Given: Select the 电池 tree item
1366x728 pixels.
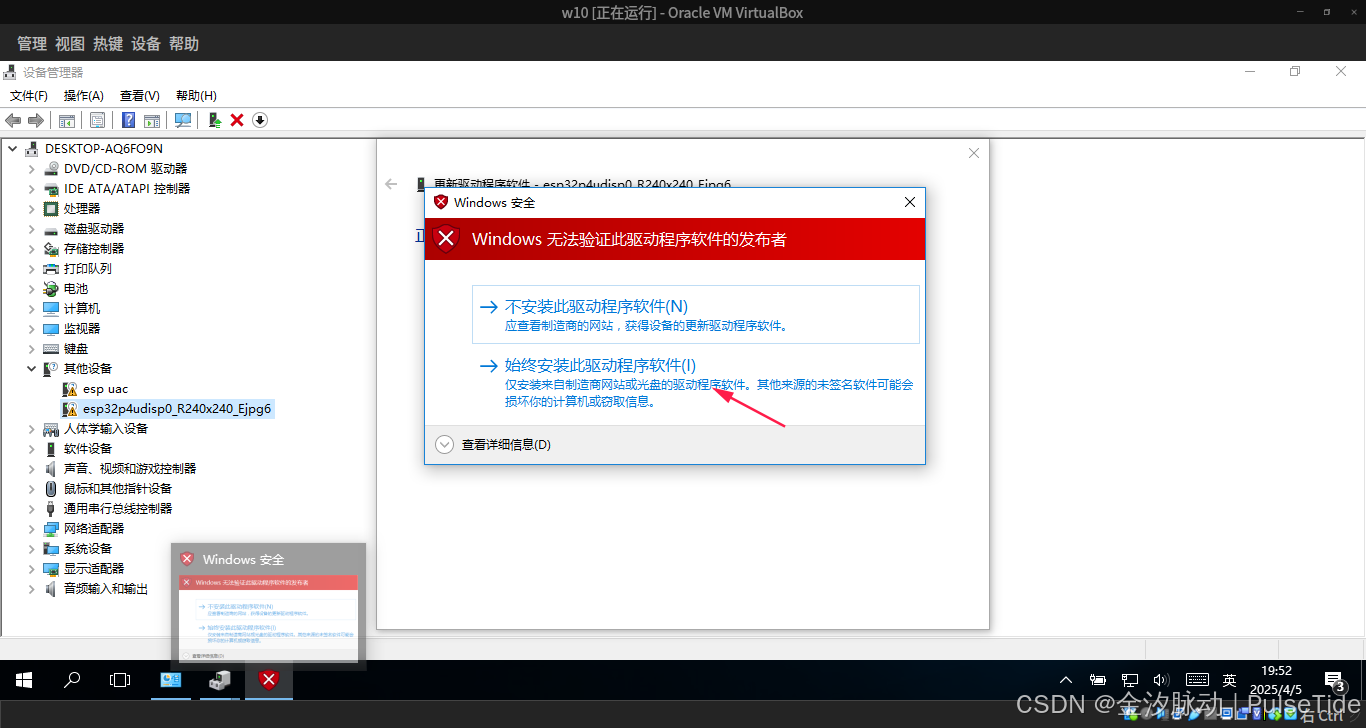Looking at the screenshot, I should pos(76,288).
